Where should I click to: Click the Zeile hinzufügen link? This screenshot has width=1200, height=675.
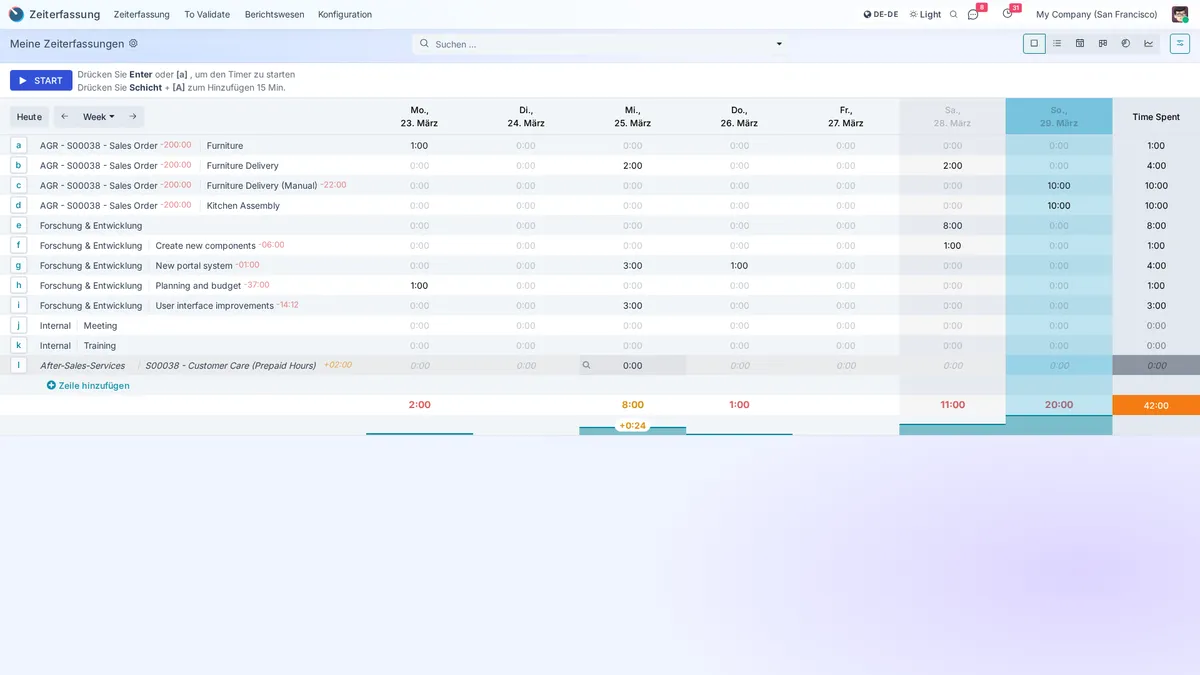pos(88,384)
